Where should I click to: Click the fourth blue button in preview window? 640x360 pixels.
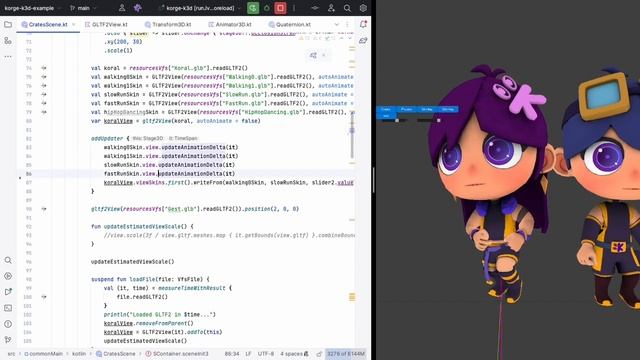[x=448, y=109]
